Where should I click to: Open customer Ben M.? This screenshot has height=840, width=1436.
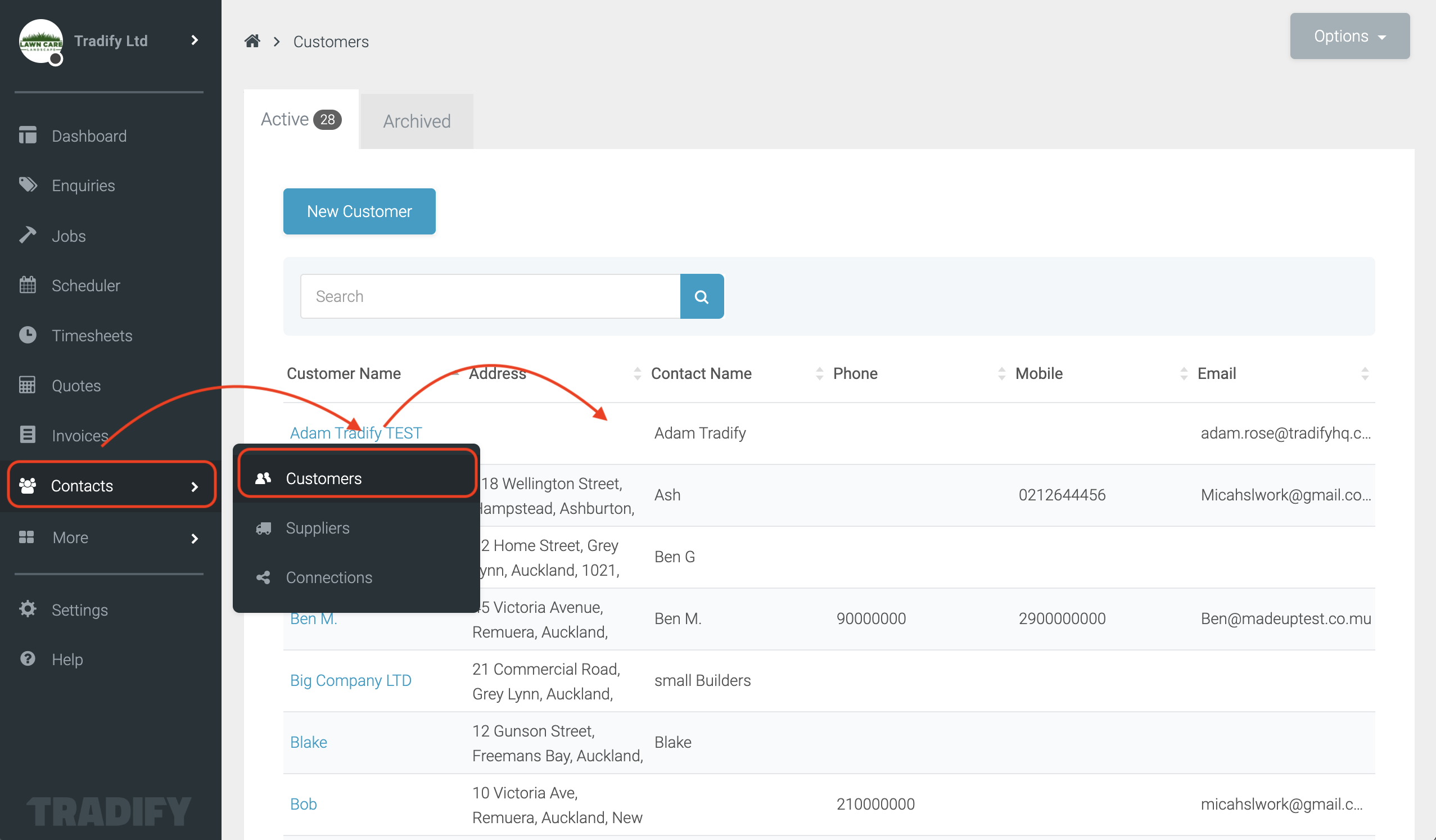313,619
